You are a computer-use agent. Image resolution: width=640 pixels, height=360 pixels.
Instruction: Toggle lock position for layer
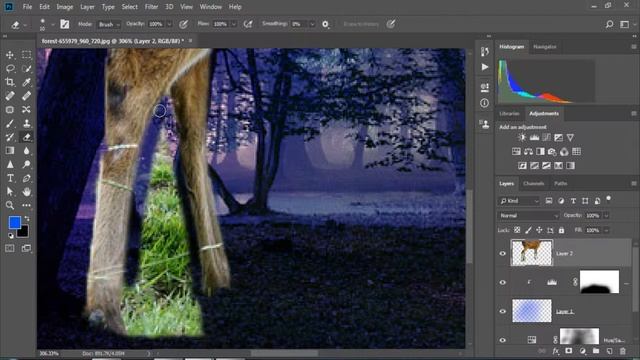(539, 230)
